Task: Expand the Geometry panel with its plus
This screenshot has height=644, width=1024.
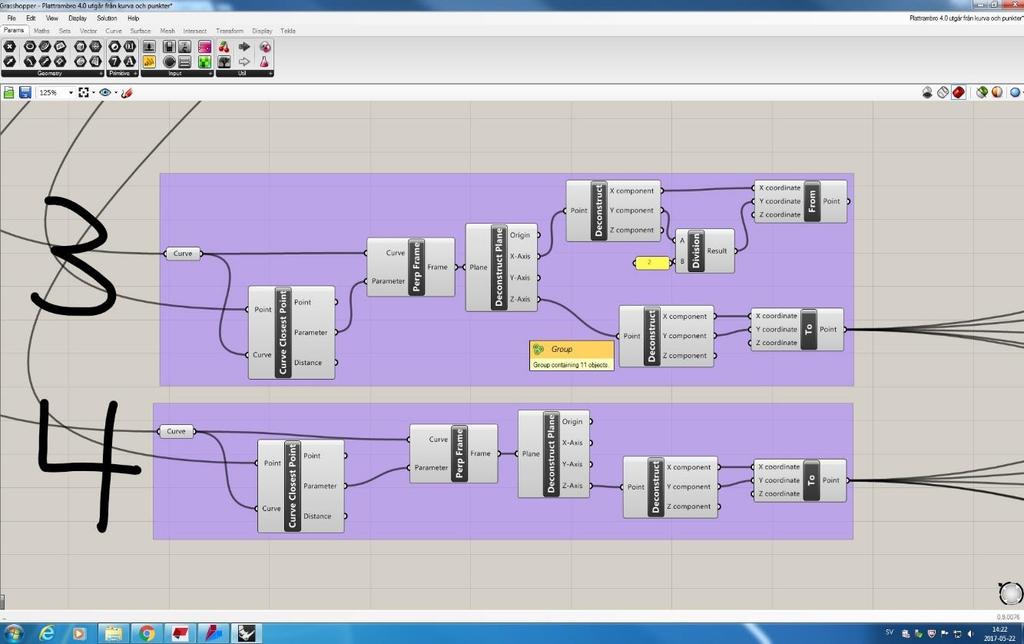Action: (101, 73)
